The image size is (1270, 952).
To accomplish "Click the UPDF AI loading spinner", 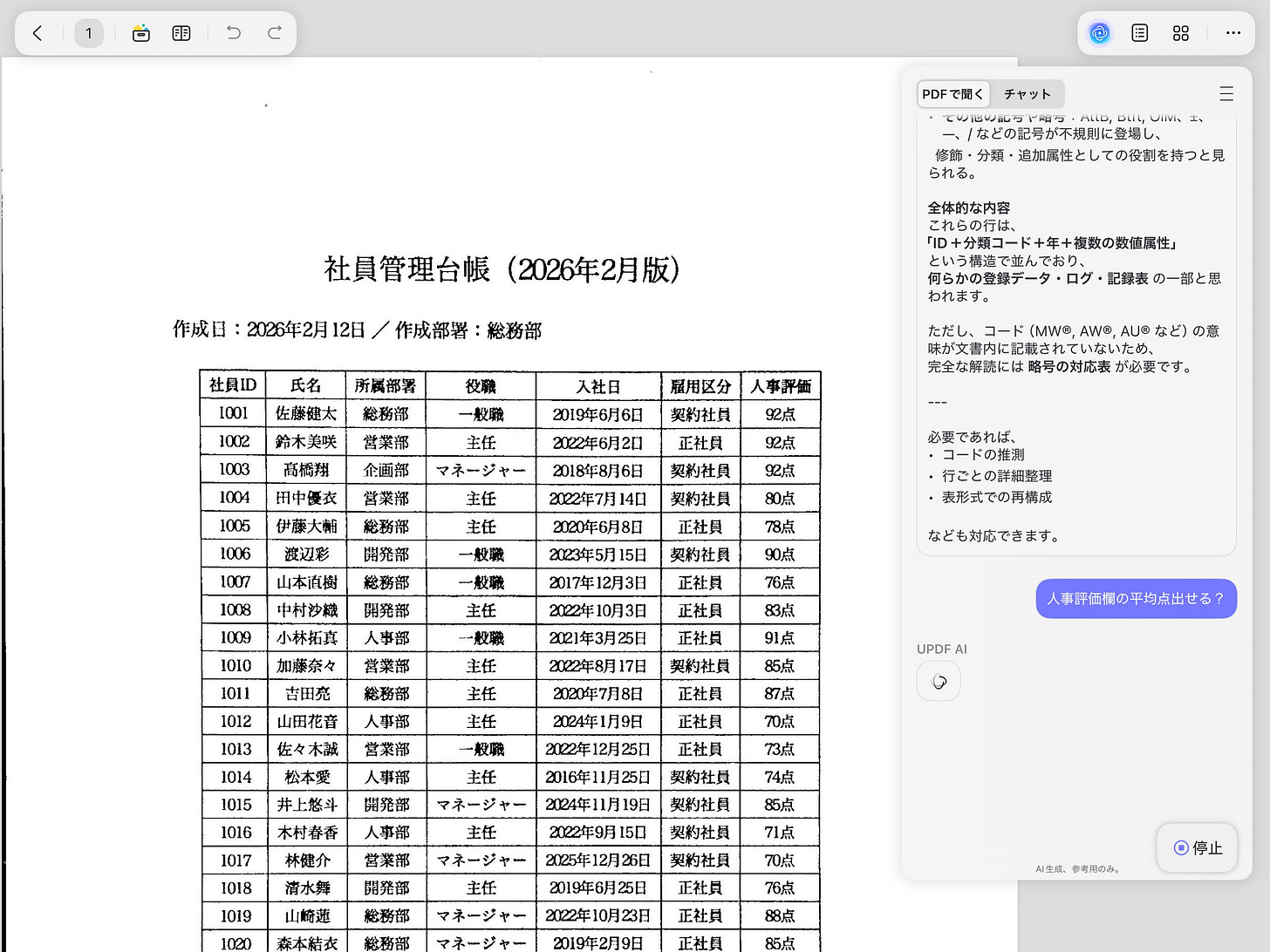I will click(x=938, y=681).
